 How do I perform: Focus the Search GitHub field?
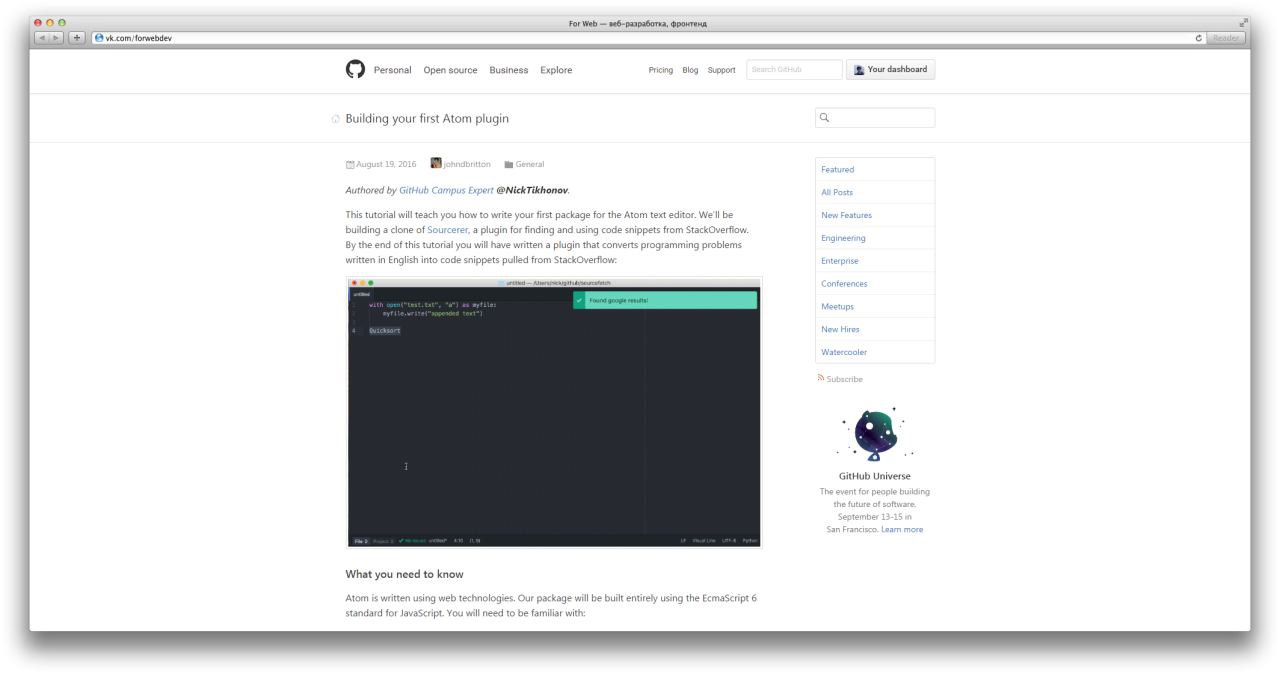click(x=794, y=69)
